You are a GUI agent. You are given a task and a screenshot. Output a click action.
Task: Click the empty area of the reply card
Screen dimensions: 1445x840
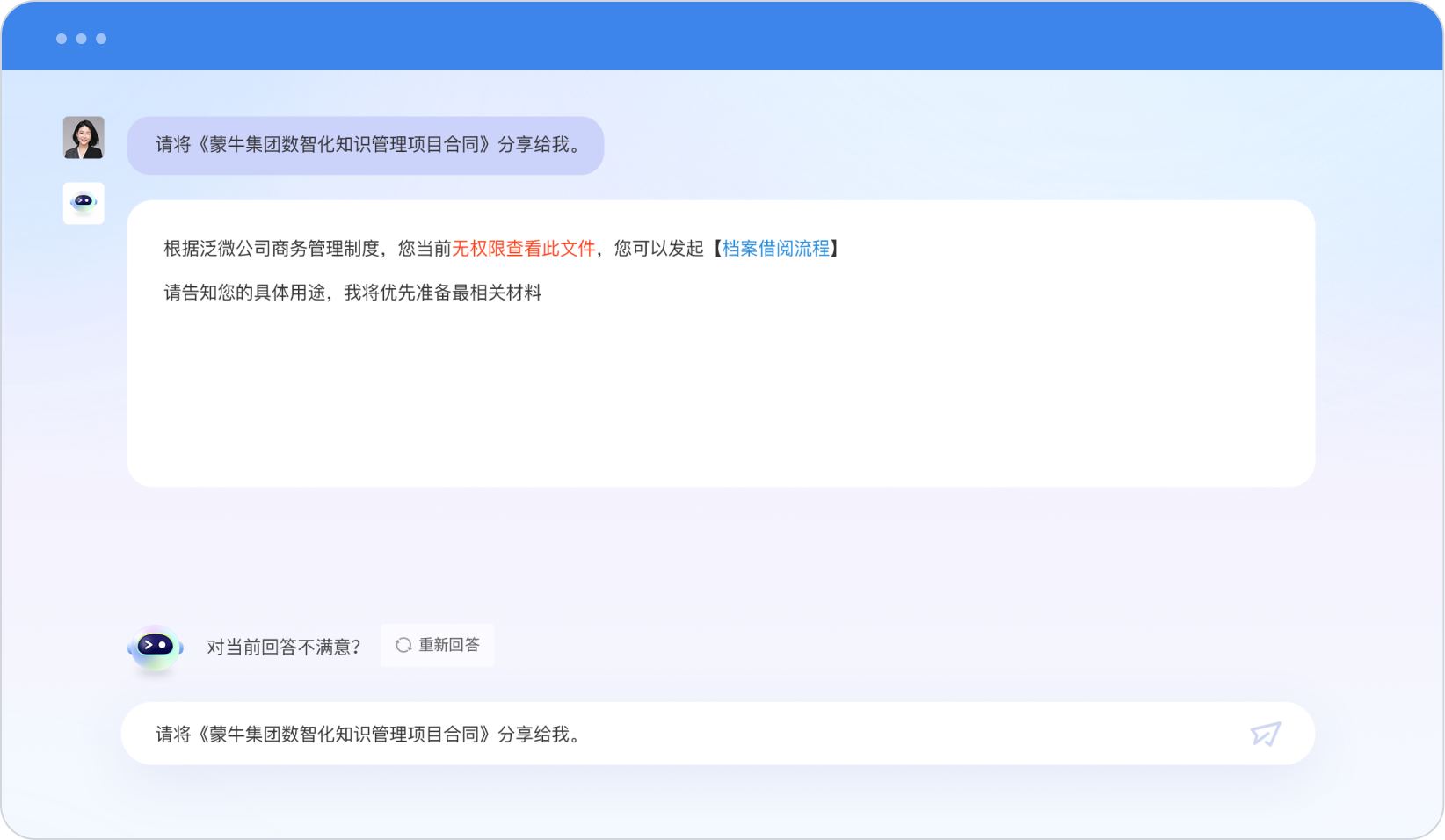click(721, 395)
